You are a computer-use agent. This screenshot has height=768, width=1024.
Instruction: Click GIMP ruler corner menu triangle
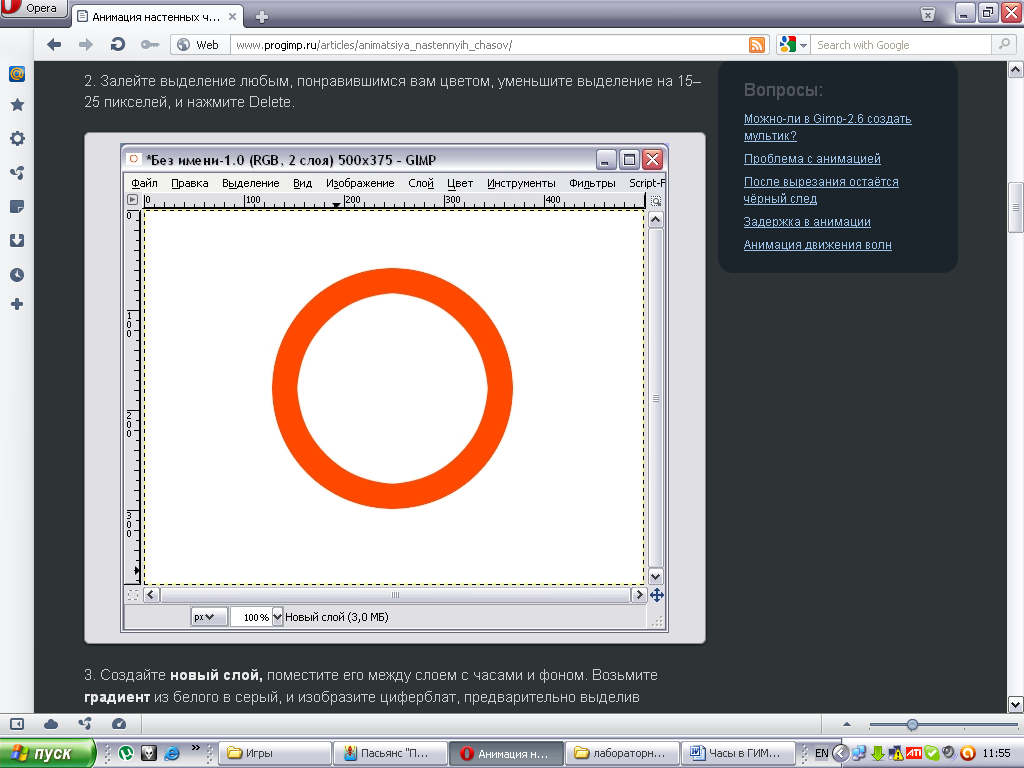click(x=133, y=200)
